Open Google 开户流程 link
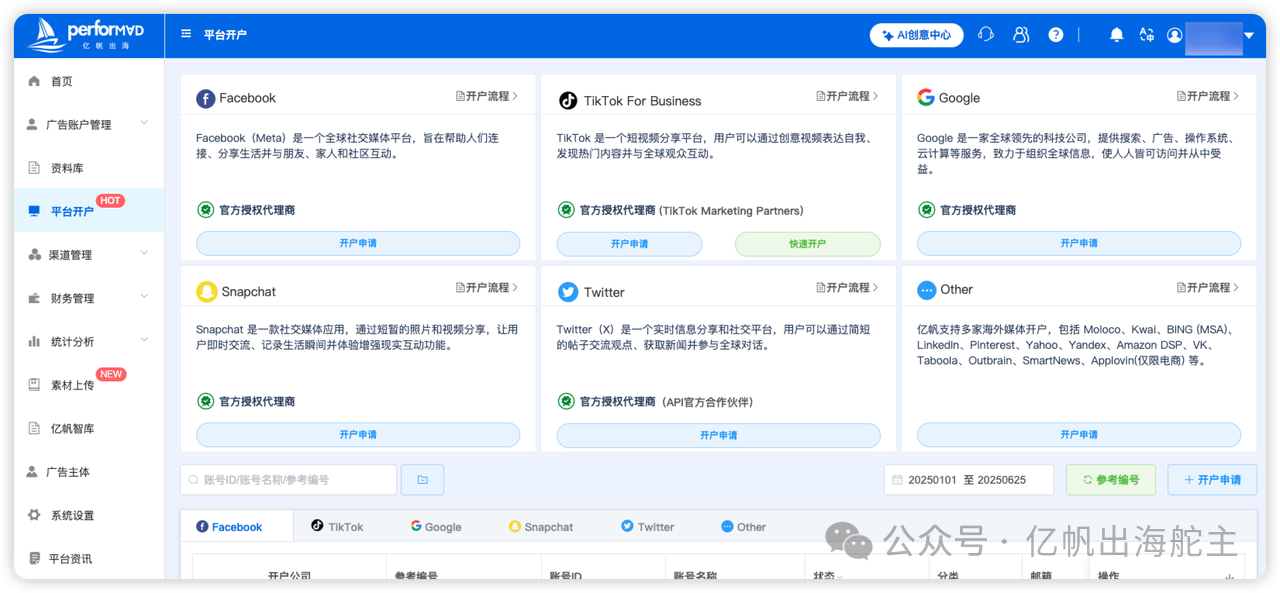1280x593 pixels. pos(1208,96)
